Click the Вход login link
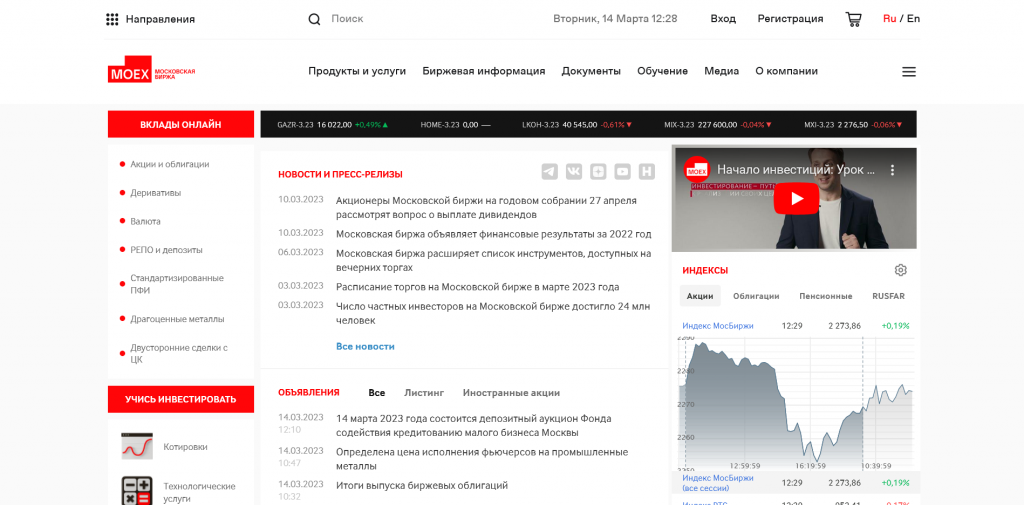The width and height of the screenshot is (1024, 505). [x=723, y=19]
